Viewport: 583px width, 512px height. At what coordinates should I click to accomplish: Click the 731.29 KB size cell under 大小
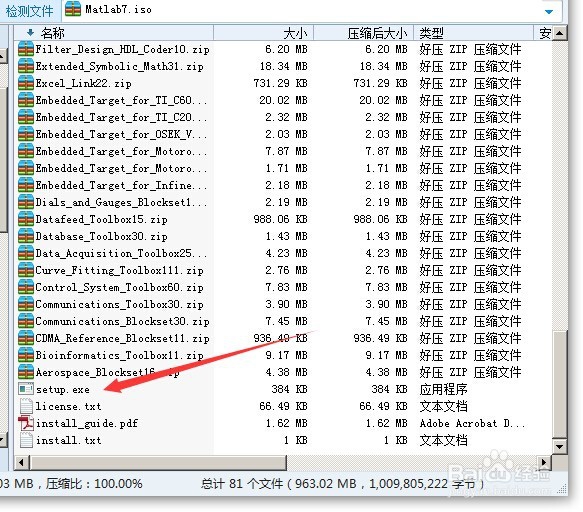pos(280,83)
